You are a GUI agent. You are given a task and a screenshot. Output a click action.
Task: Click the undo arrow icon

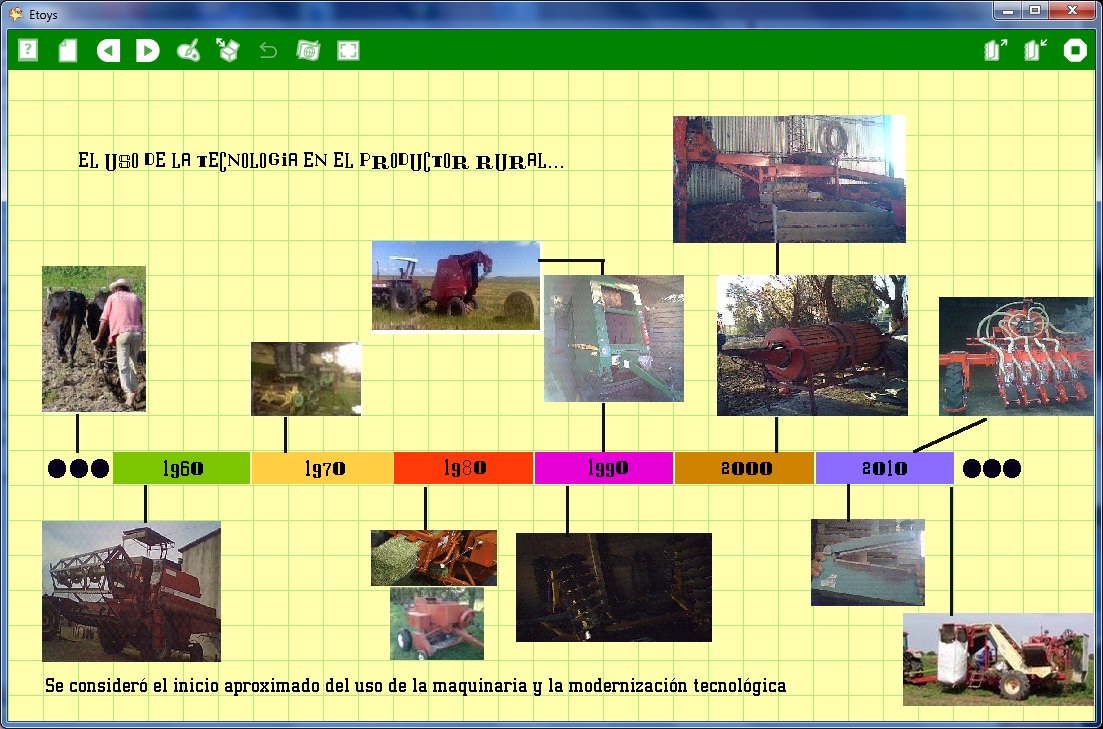(x=268, y=50)
